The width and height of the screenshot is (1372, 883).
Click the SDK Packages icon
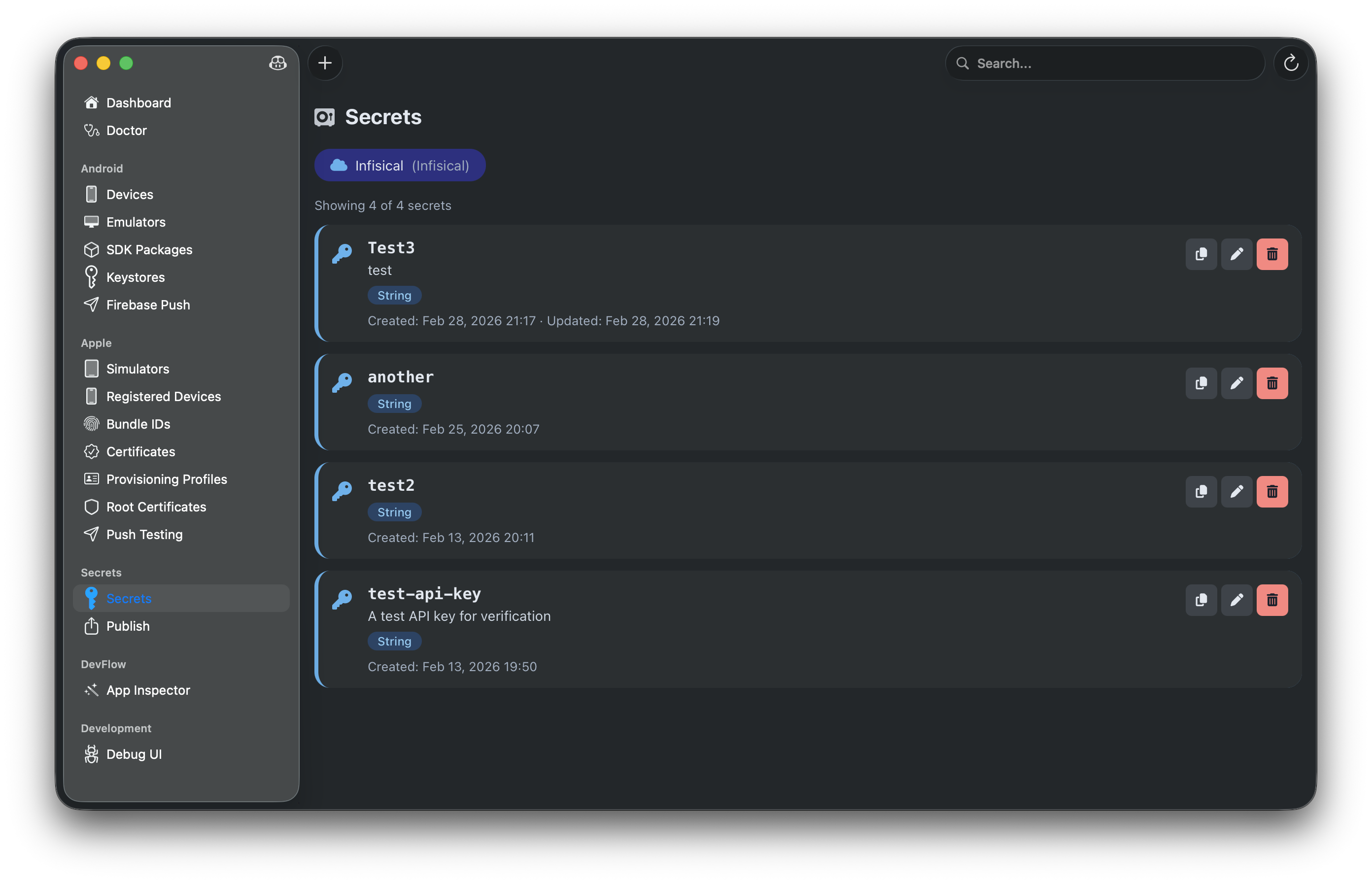pyautogui.click(x=92, y=249)
